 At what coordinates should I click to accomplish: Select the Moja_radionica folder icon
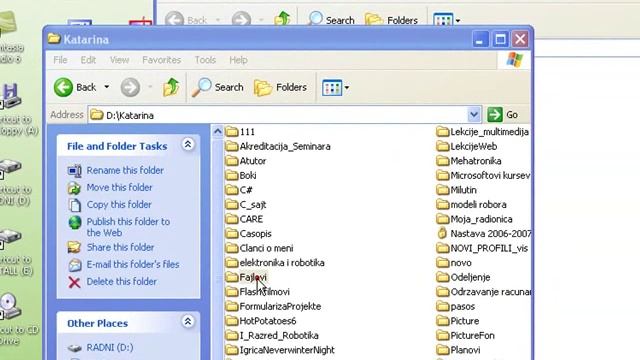[x=442, y=219]
